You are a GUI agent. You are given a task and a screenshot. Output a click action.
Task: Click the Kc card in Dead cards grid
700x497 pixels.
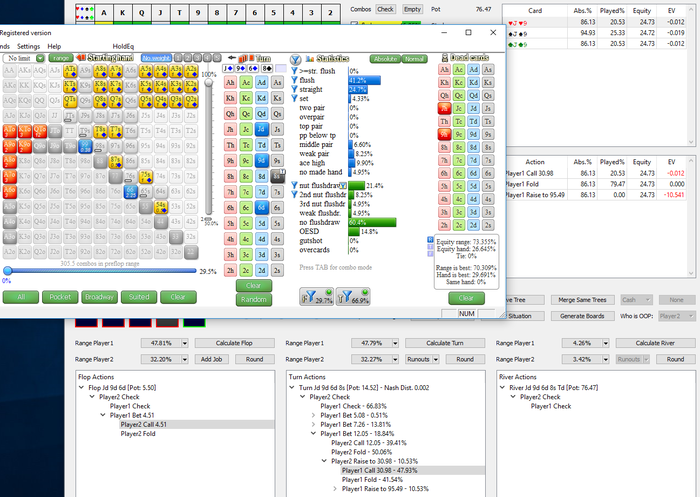[458, 82]
